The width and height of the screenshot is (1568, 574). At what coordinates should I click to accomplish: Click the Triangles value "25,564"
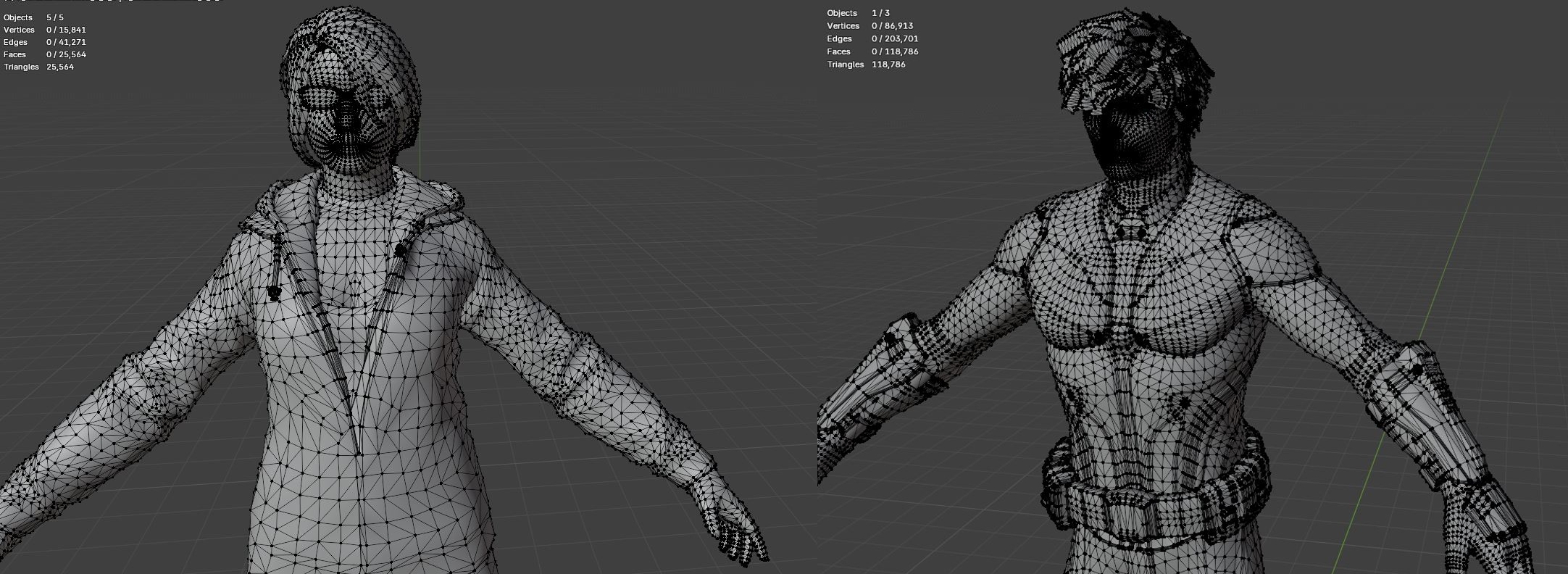[60, 67]
